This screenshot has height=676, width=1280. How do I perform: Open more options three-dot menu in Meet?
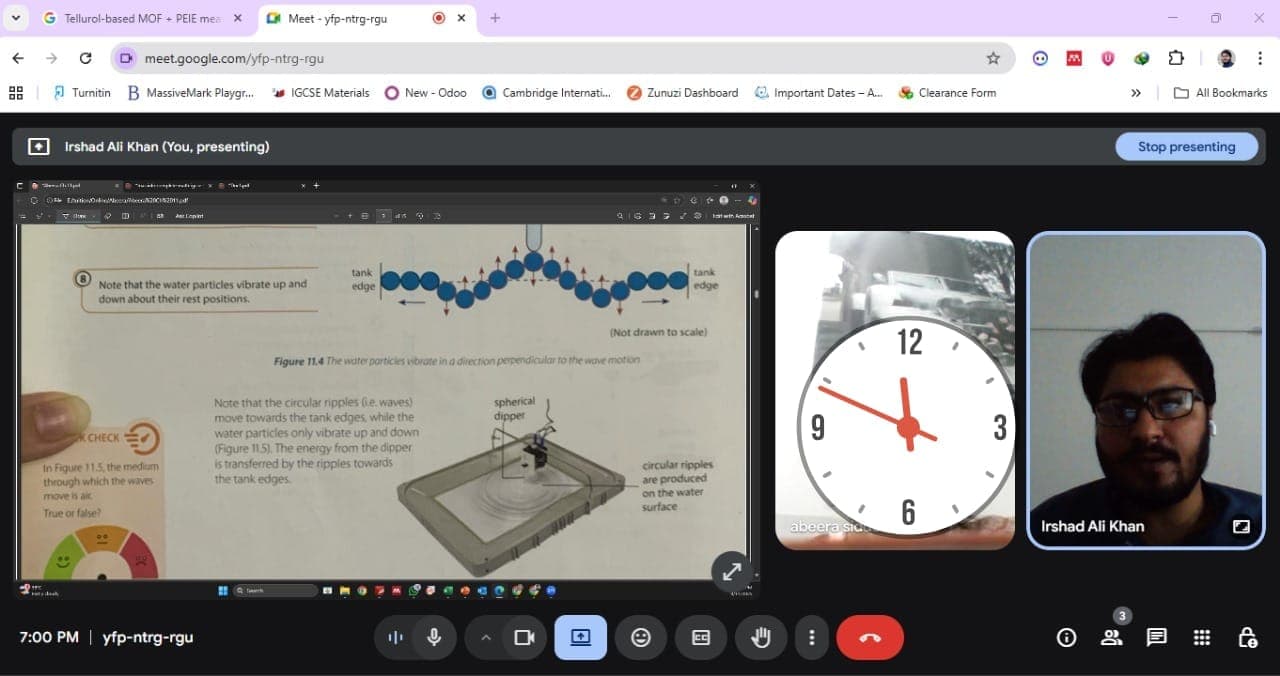pos(812,637)
